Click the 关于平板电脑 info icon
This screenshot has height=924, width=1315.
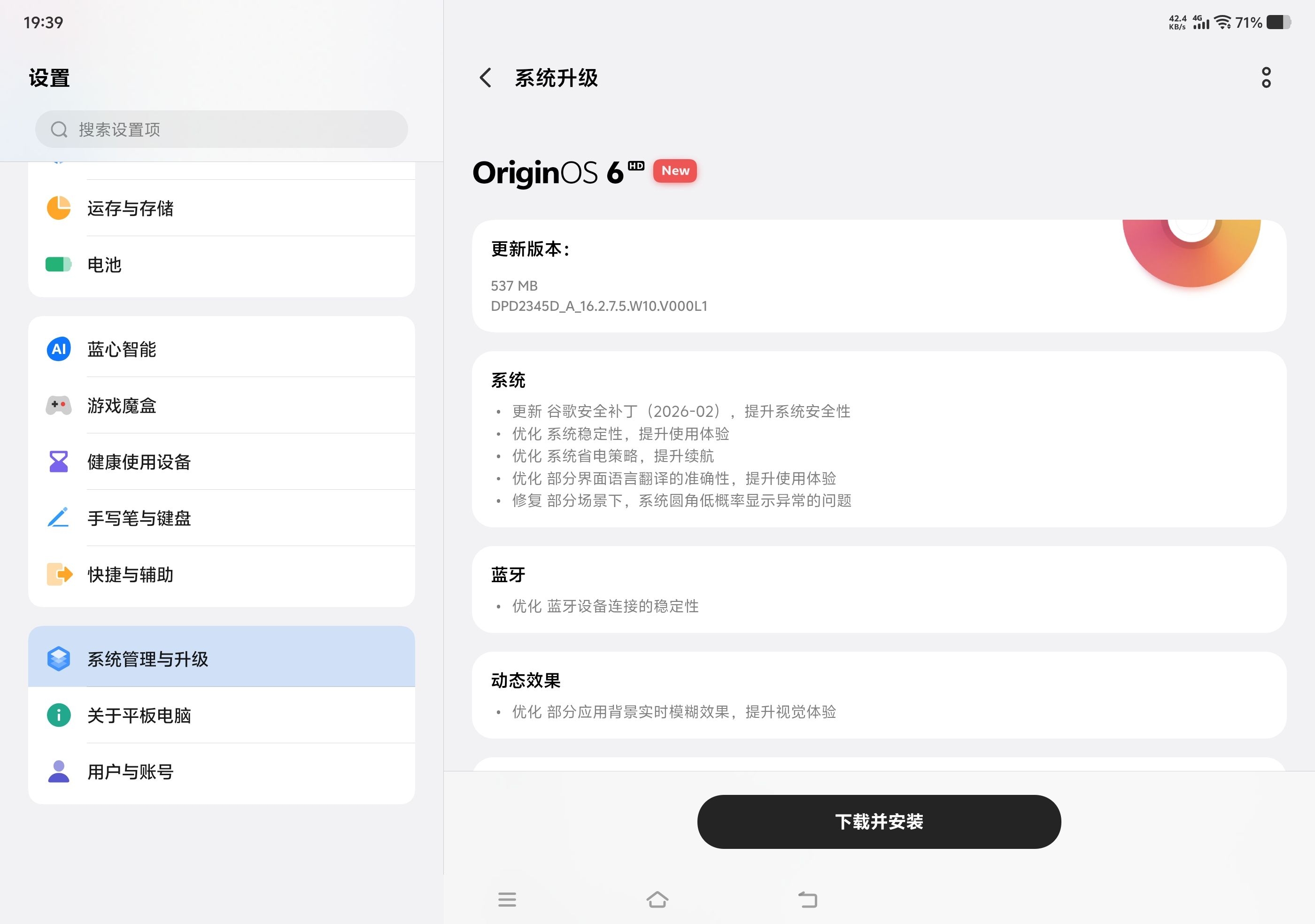pyautogui.click(x=58, y=715)
